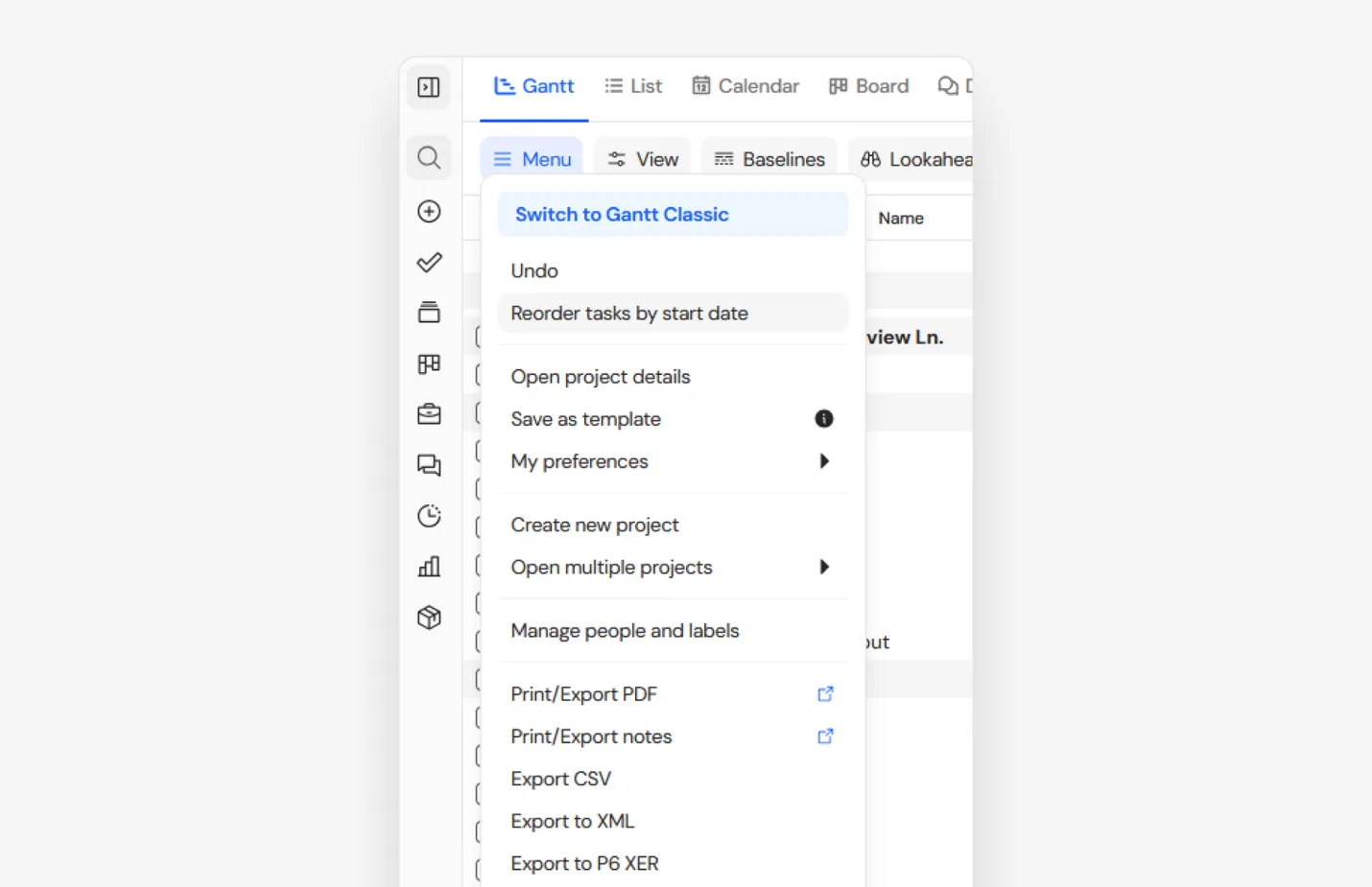Image resolution: width=1372 pixels, height=887 pixels.
Task: Open the Baselines button
Action: tap(769, 159)
